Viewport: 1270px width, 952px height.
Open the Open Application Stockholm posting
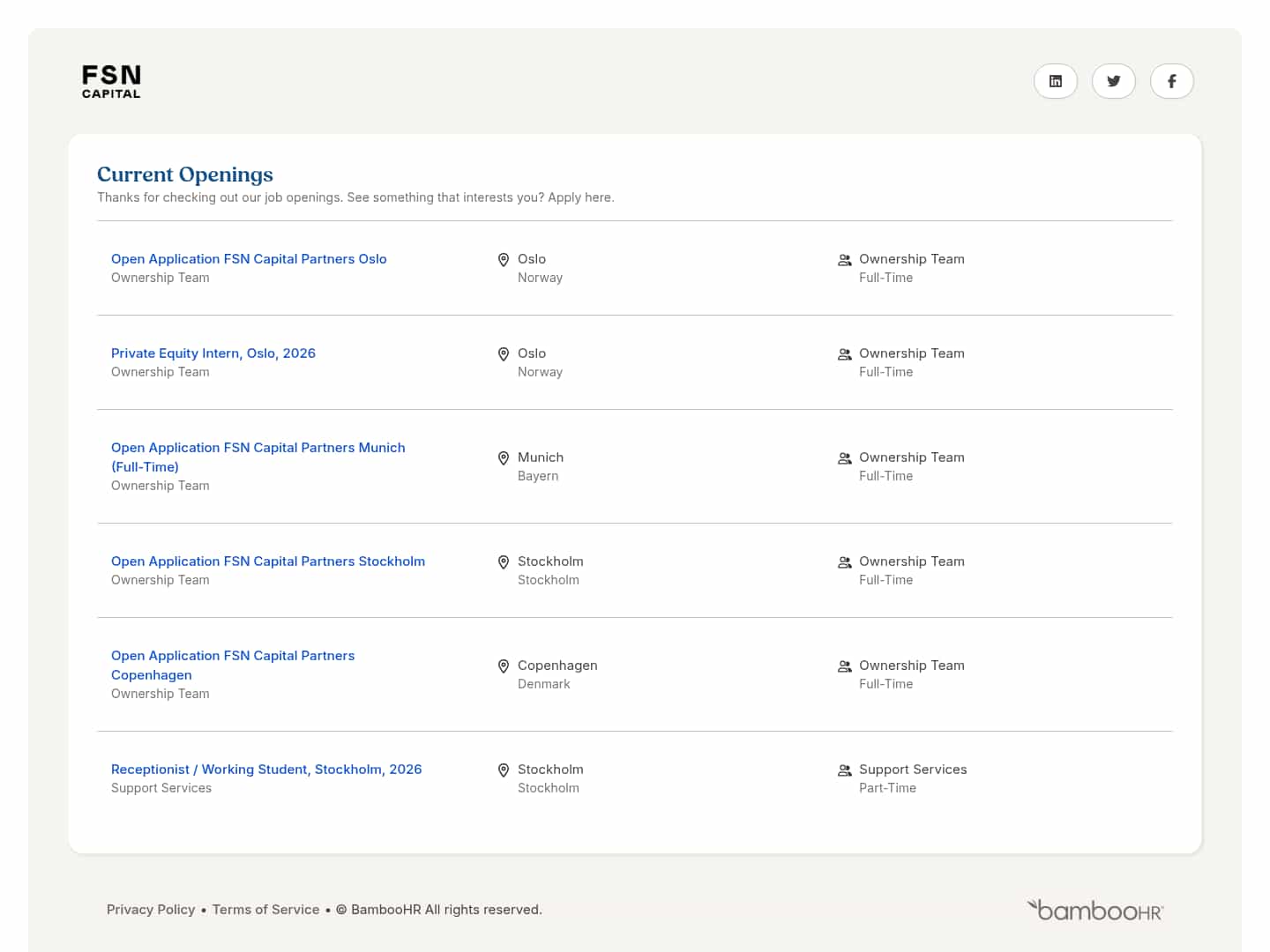[x=268, y=561]
